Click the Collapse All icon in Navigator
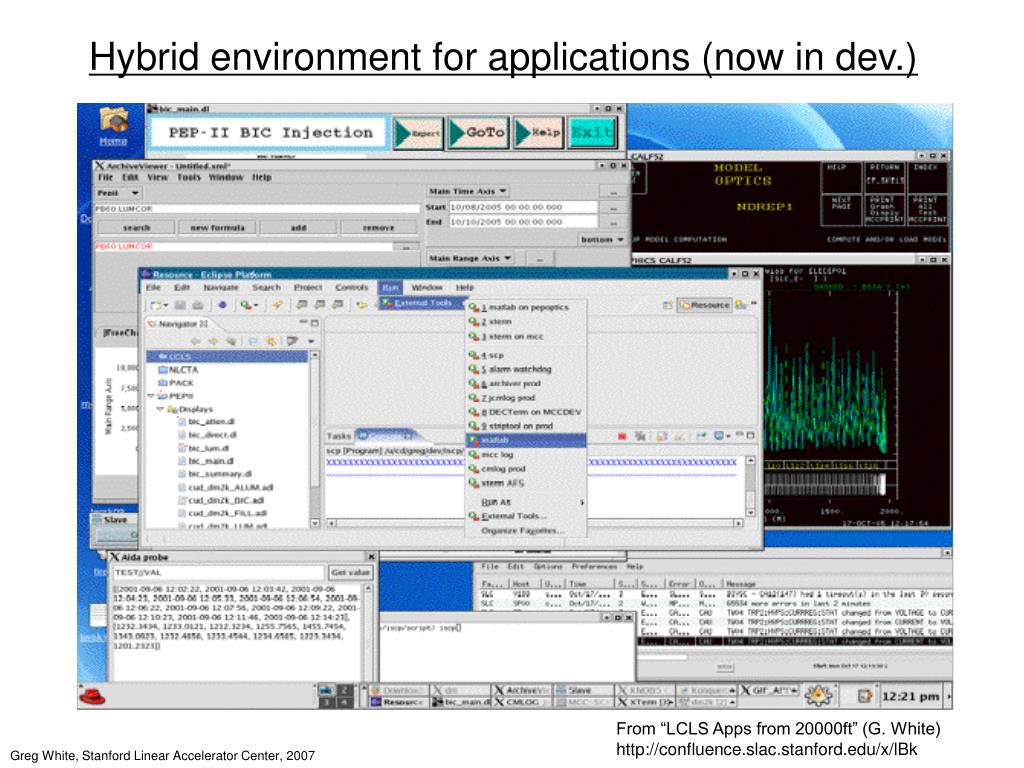The width and height of the screenshot is (1024, 768). click(253, 341)
